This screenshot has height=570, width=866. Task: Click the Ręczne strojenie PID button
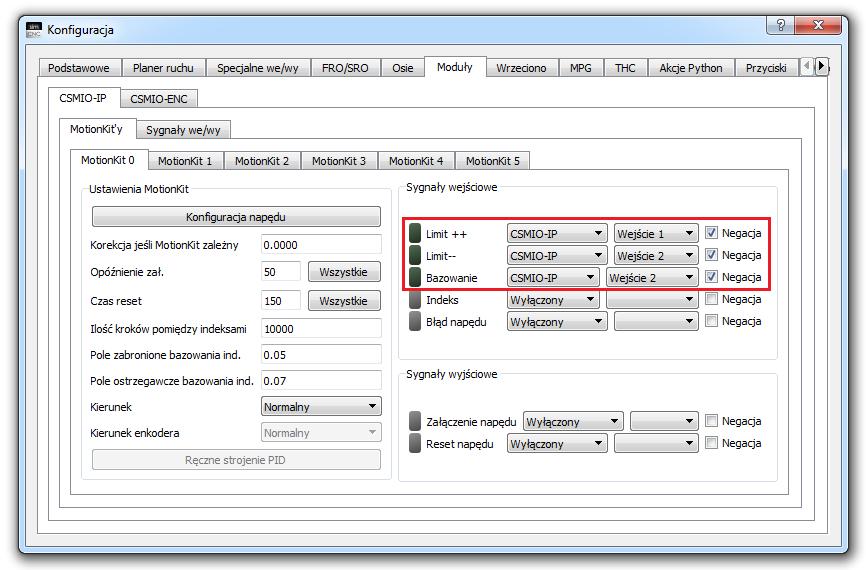pyautogui.click(x=236, y=460)
